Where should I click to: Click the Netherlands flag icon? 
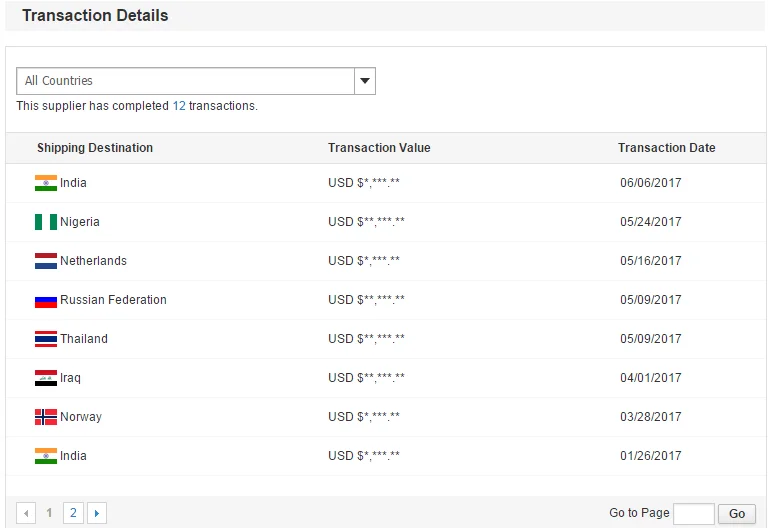(46, 261)
